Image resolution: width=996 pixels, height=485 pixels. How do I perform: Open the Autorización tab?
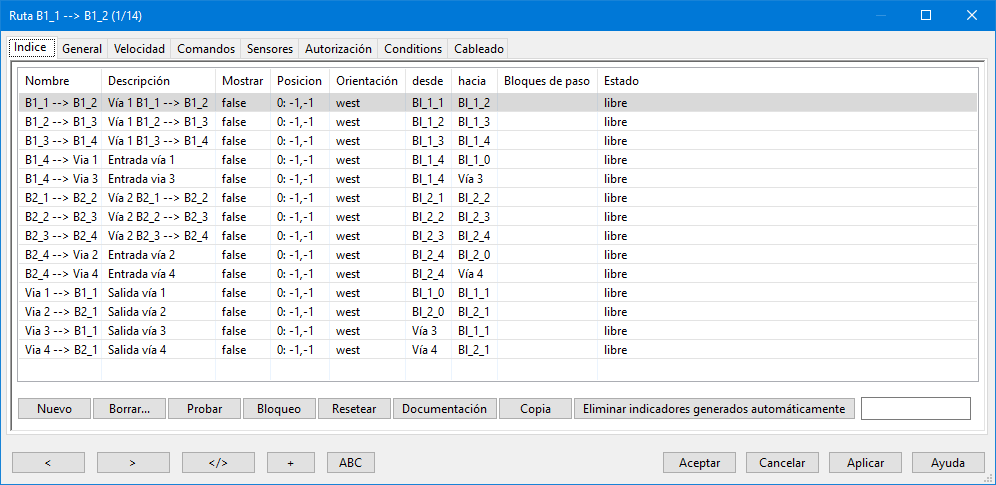click(x=338, y=49)
